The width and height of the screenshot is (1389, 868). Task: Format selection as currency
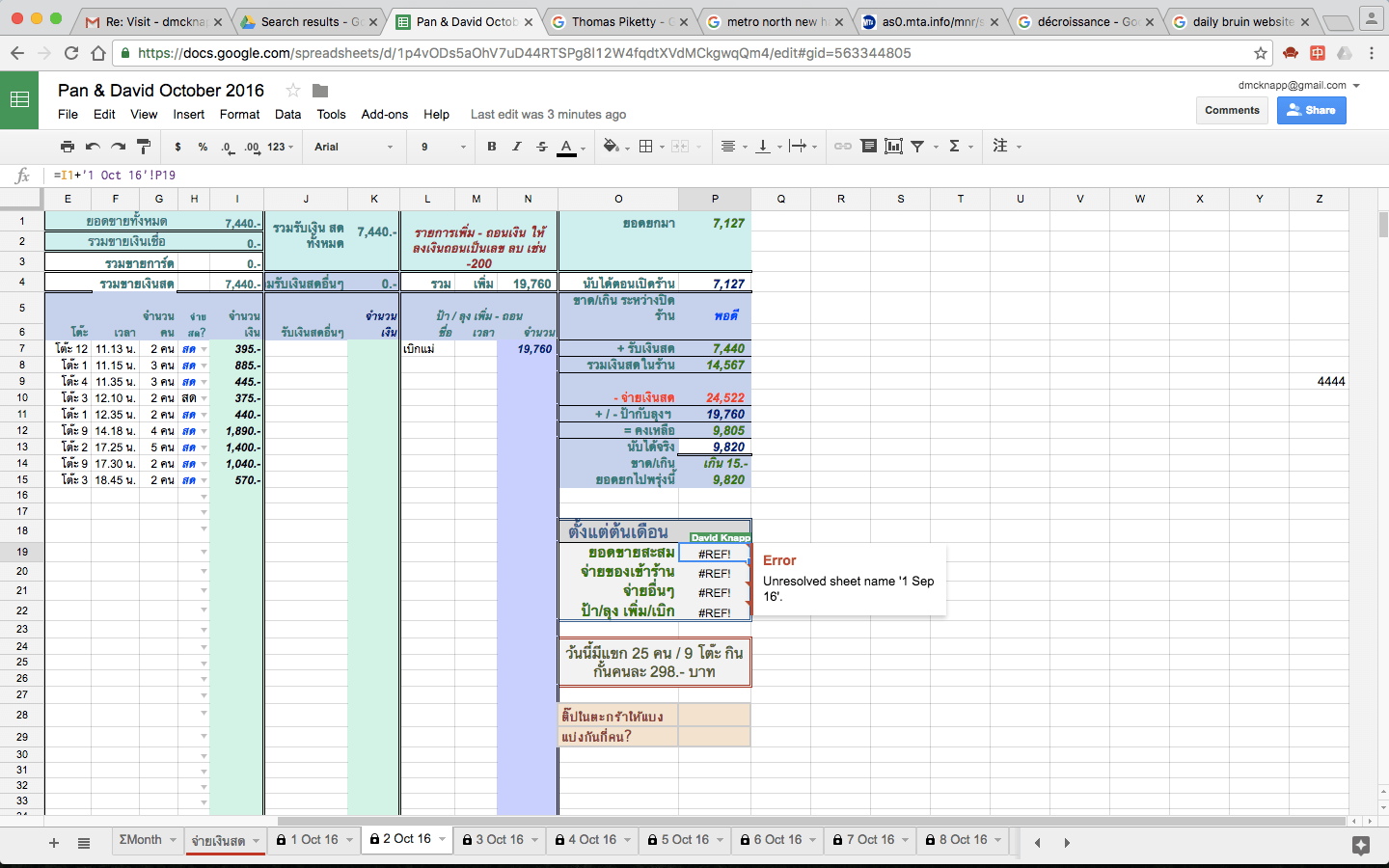click(178, 147)
